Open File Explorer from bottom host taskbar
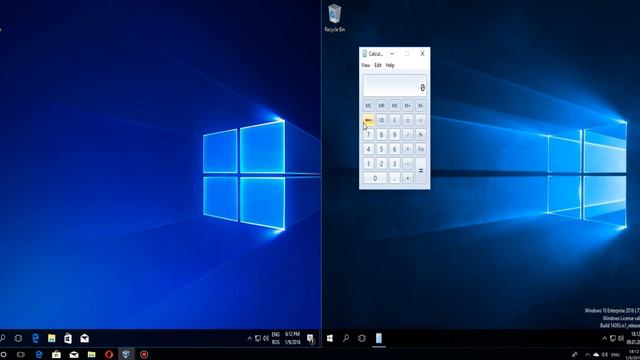 coord(91,354)
